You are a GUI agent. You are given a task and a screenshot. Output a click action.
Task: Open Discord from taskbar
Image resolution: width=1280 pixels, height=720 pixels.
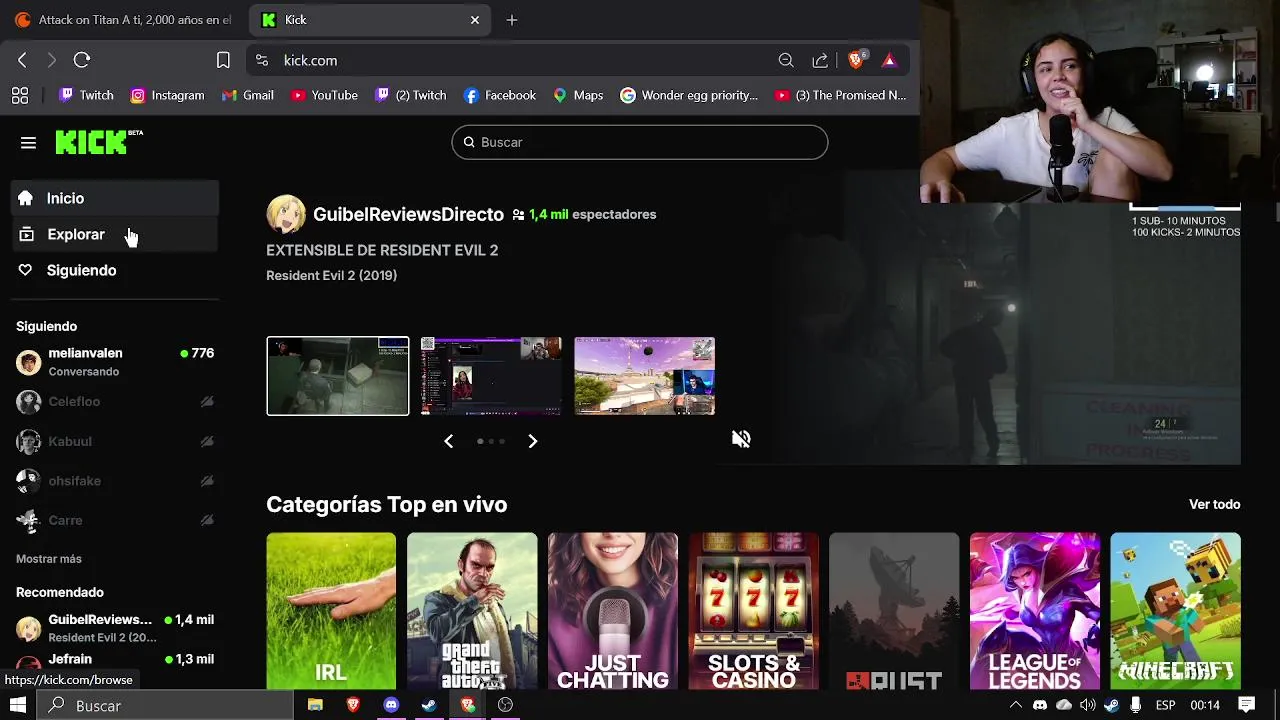[391, 705]
